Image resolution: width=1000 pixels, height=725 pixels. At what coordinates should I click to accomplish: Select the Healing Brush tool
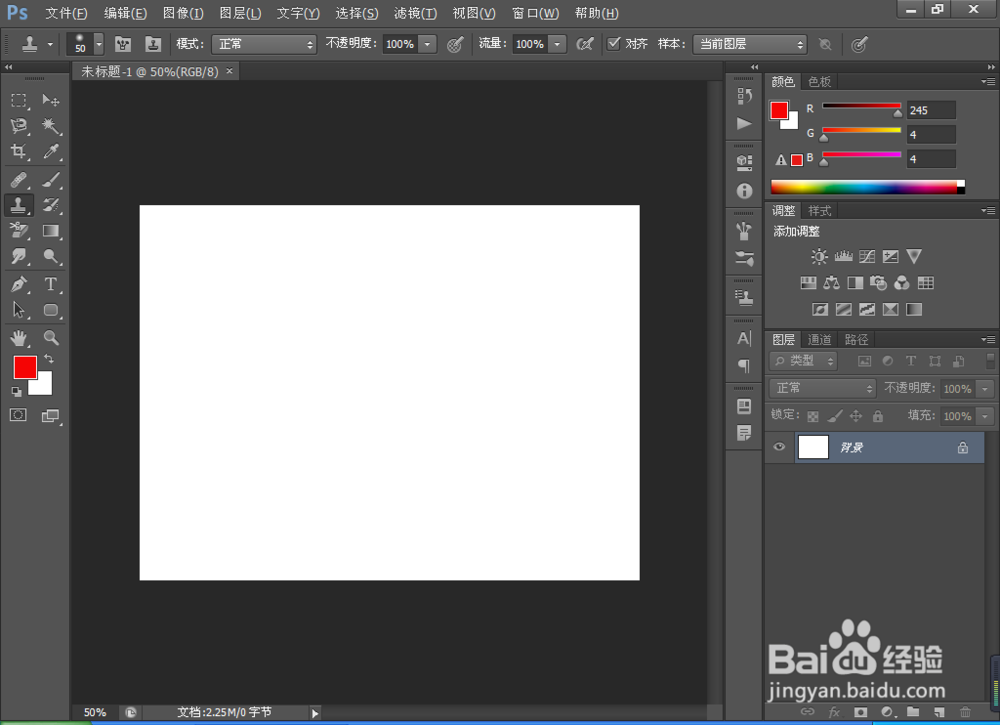(18, 180)
